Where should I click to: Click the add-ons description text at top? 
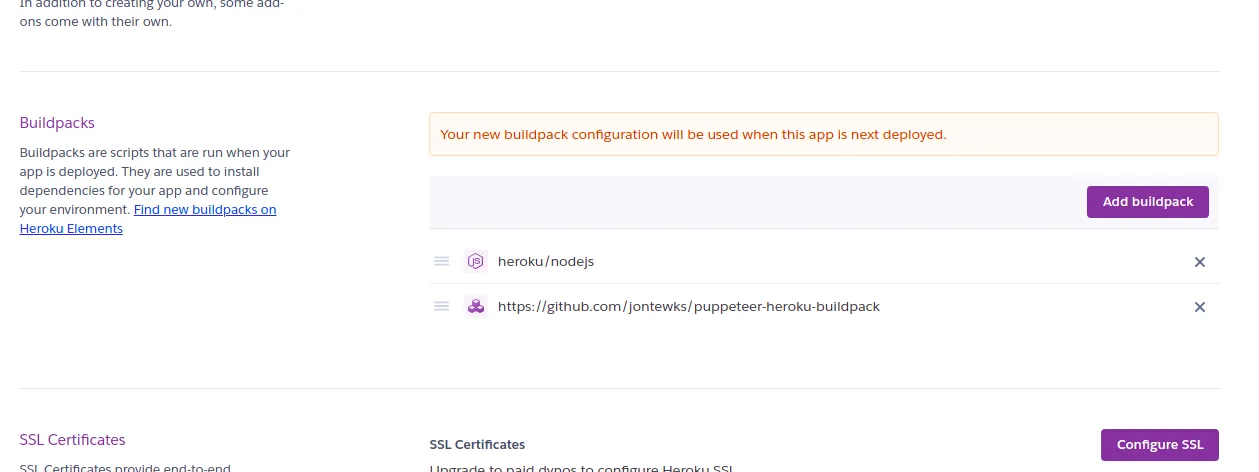tap(150, 14)
